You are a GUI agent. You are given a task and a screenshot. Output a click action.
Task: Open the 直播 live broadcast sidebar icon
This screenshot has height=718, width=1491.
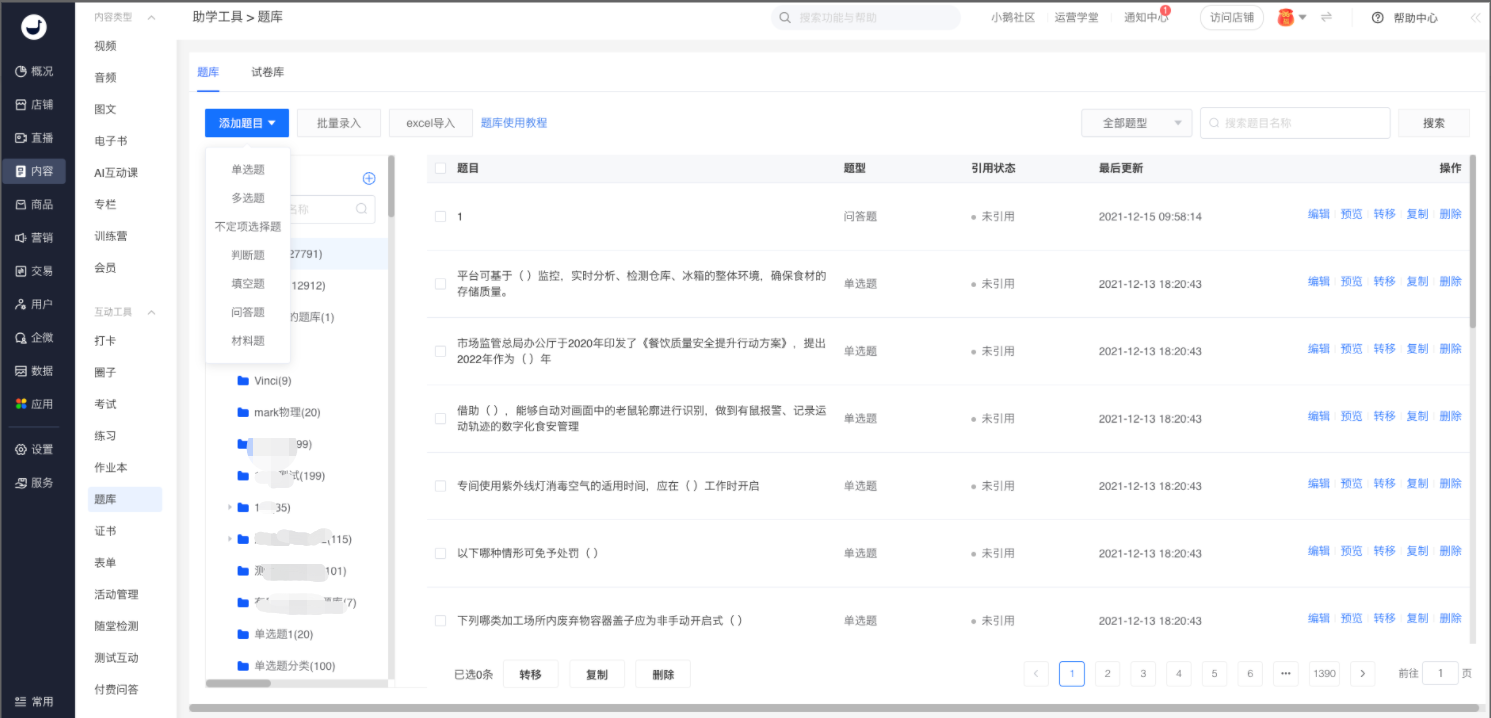[20, 138]
